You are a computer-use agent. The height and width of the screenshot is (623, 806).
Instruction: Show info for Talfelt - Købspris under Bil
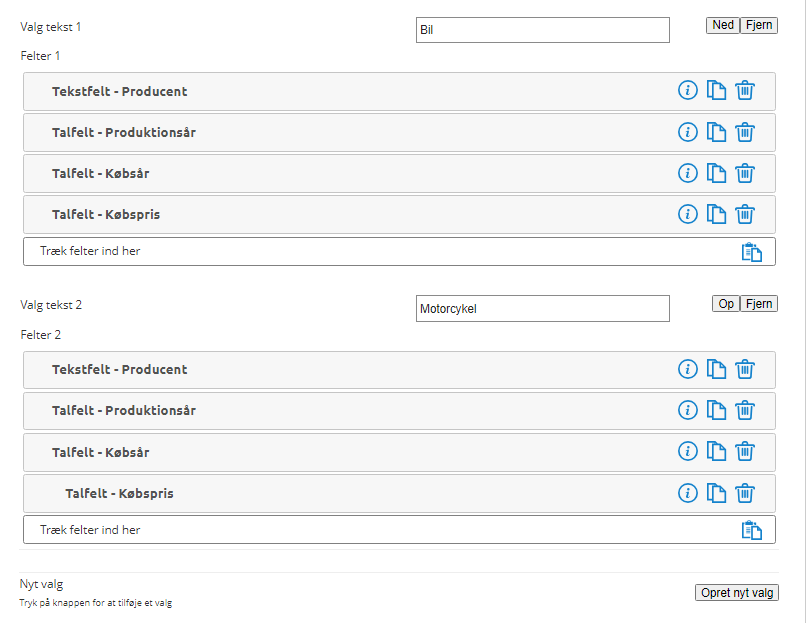tap(688, 214)
